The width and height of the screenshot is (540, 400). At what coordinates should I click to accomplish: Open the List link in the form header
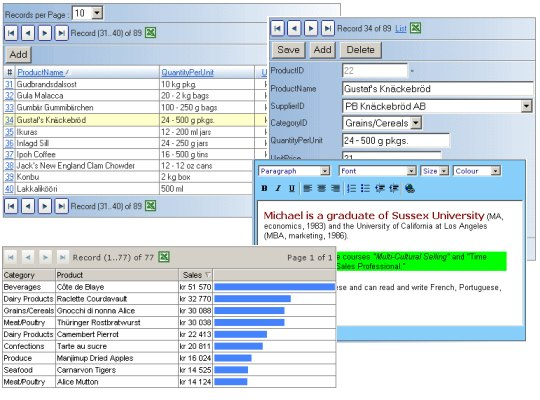tap(401, 29)
